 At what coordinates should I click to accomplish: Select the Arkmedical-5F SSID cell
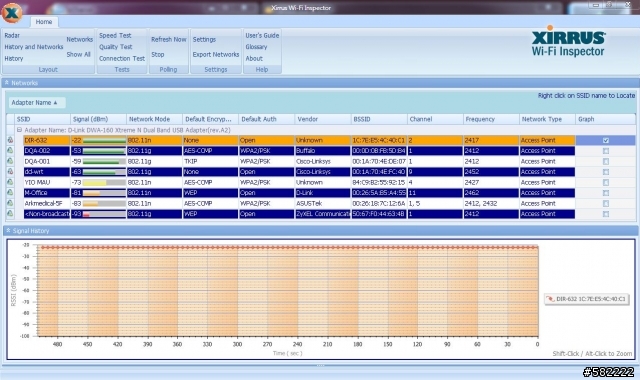pos(47,203)
